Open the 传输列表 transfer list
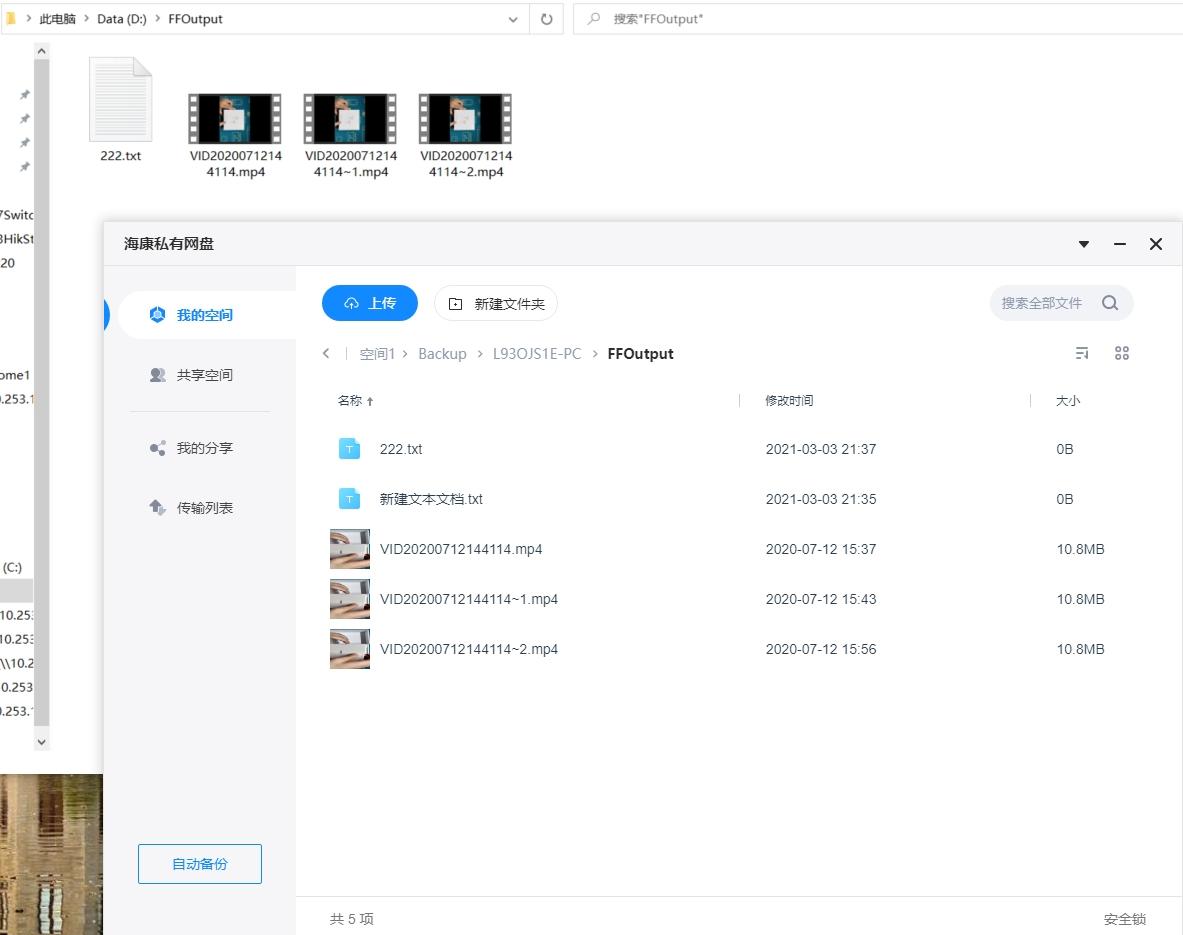 (x=204, y=508)
